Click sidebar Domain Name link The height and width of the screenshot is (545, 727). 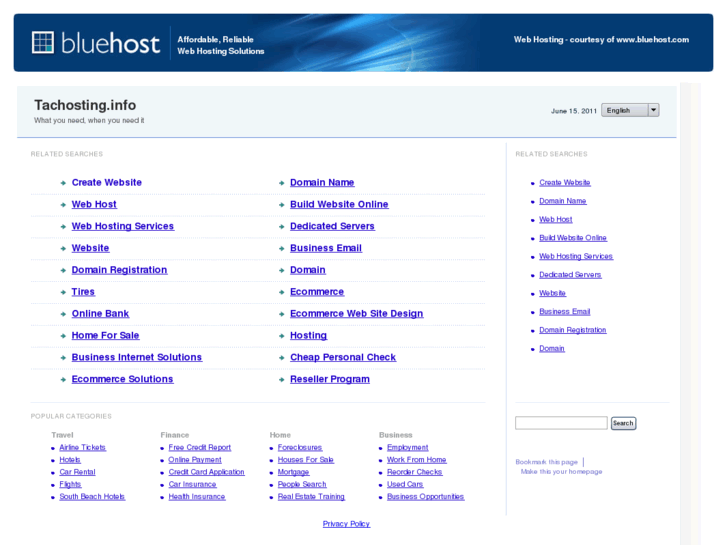pos(563,201)
